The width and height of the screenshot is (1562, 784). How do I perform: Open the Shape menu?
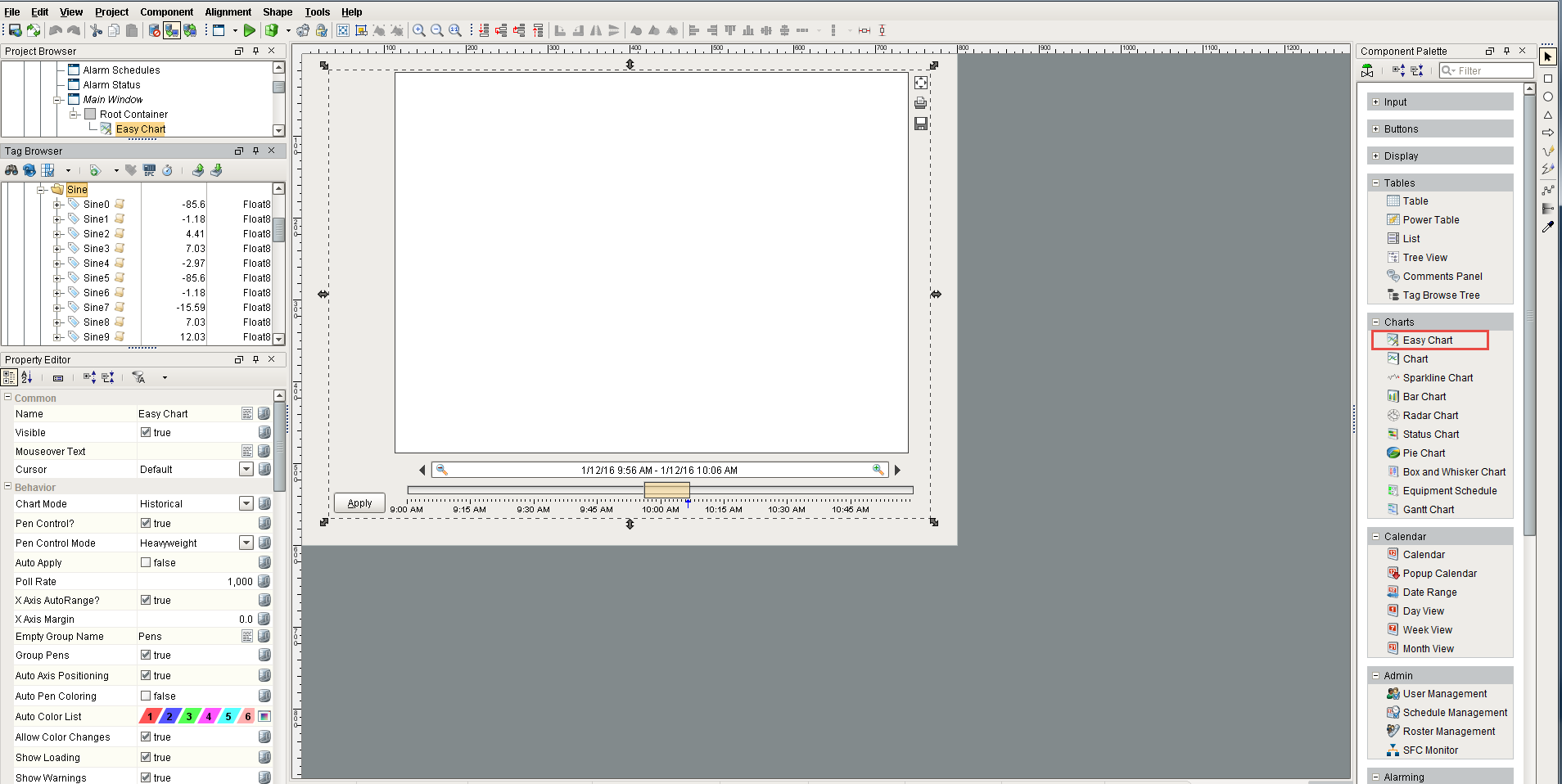tap(278, 12)
